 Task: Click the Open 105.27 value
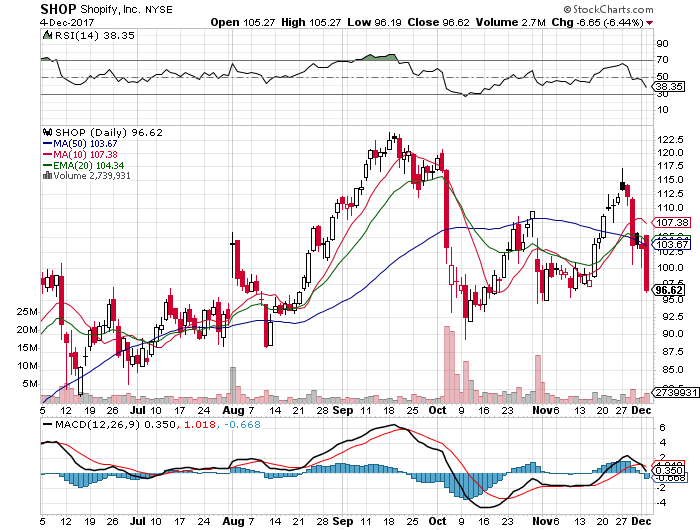[x=243, y=22]
